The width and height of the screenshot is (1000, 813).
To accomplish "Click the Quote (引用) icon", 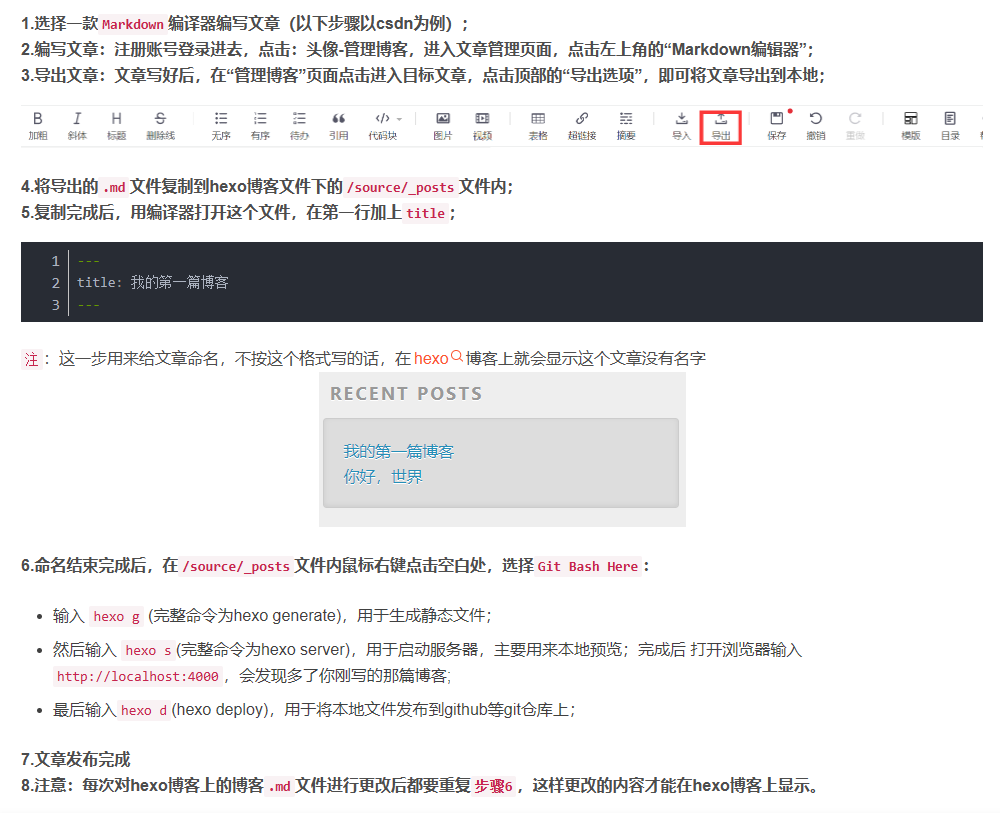I will pos(339,126).
